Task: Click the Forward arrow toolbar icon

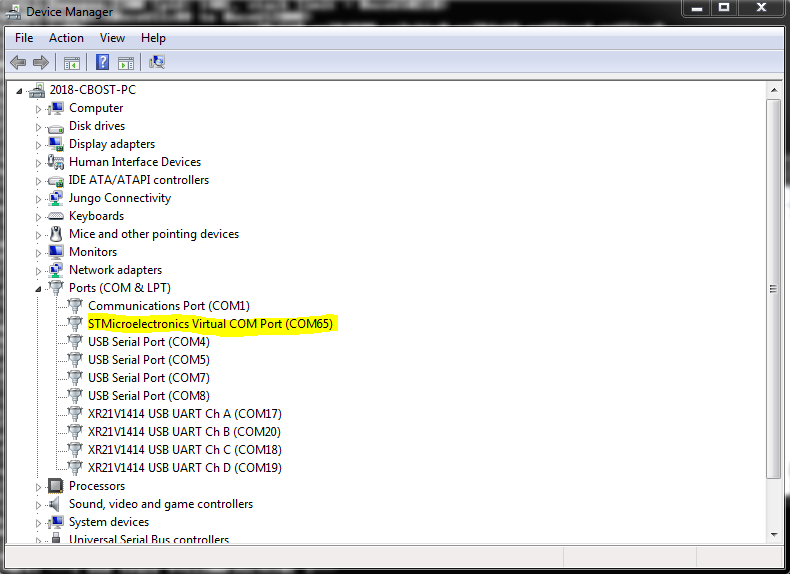Action: tap(41, 62)
